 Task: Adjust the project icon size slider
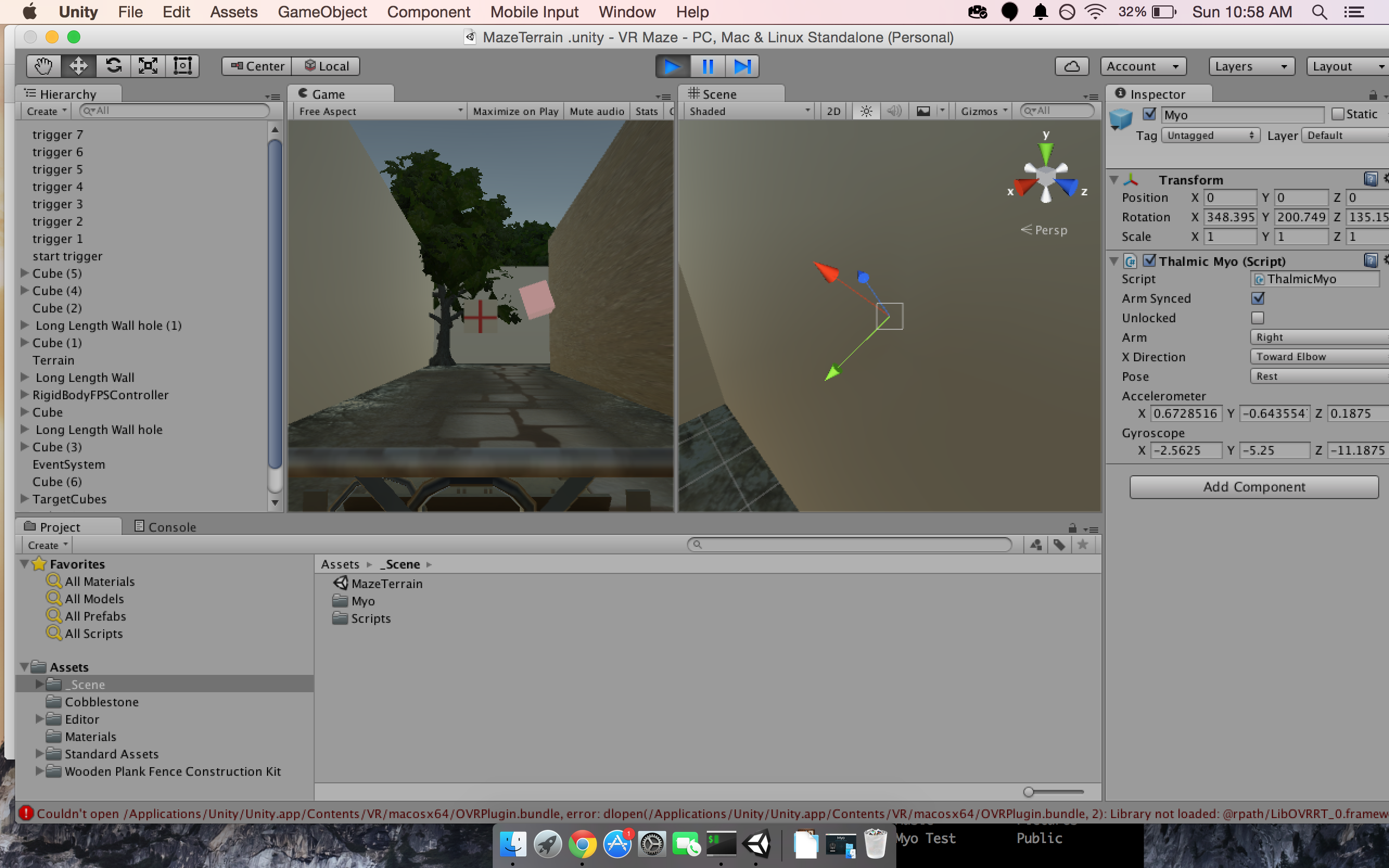pos(1029,792)
